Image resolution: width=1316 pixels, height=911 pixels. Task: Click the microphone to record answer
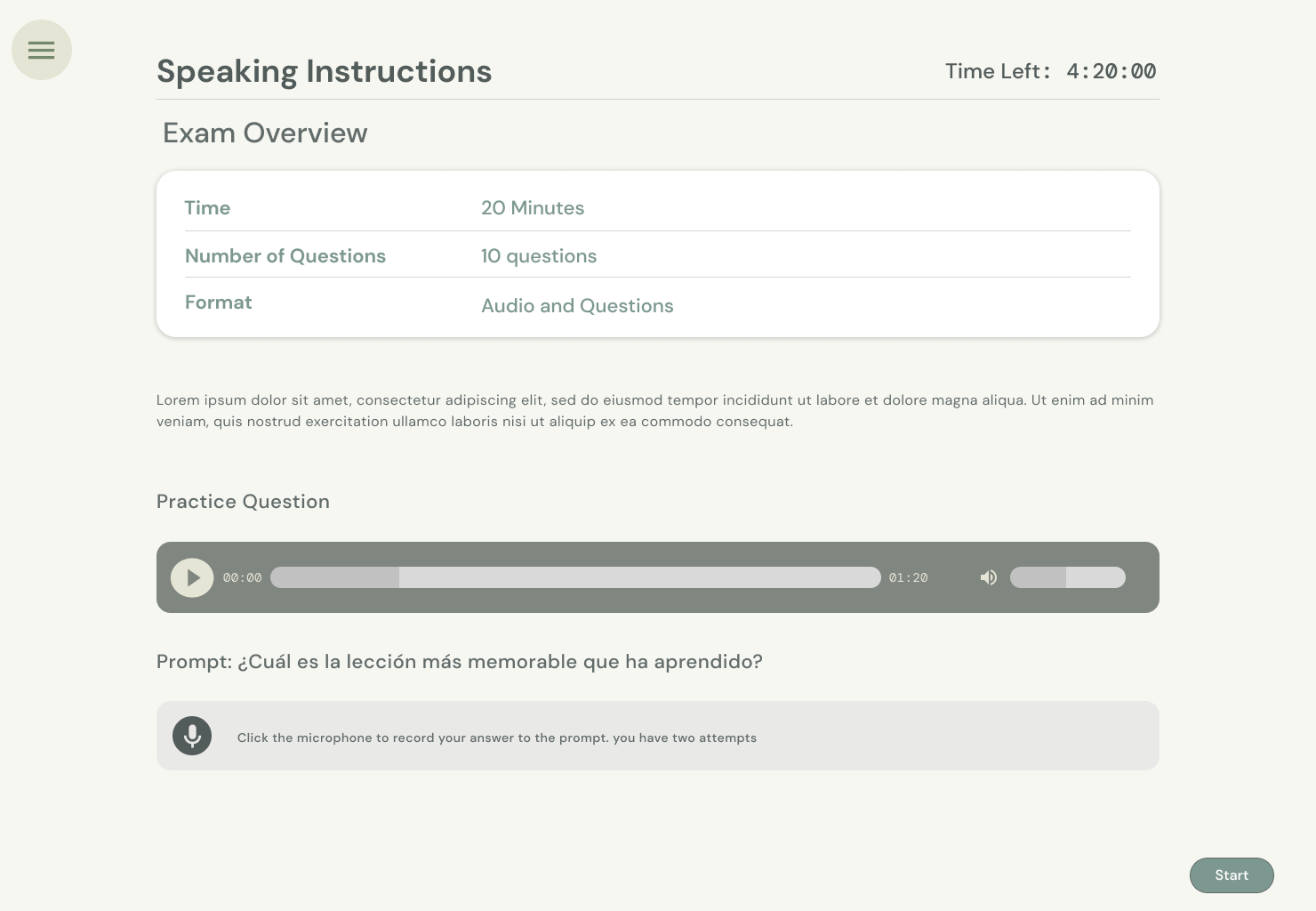192,736
